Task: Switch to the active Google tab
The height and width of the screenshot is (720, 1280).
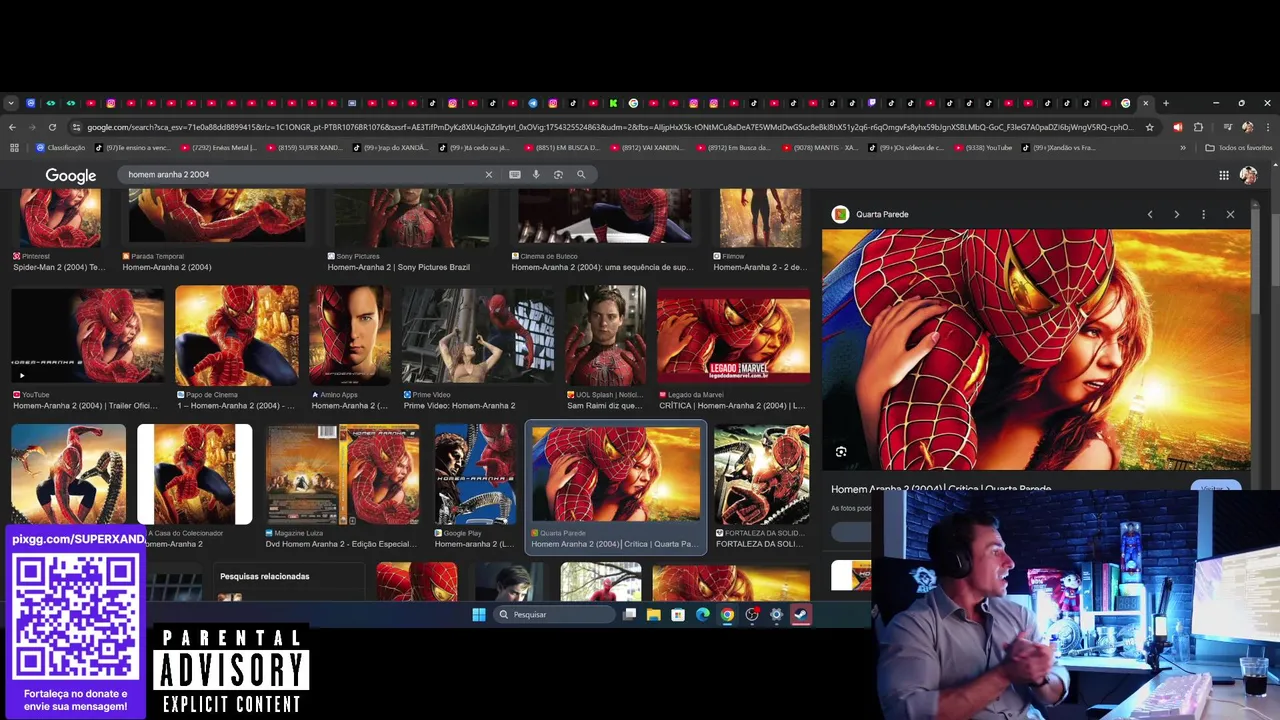Action: pyautogui.click(x=1126, y=103)
